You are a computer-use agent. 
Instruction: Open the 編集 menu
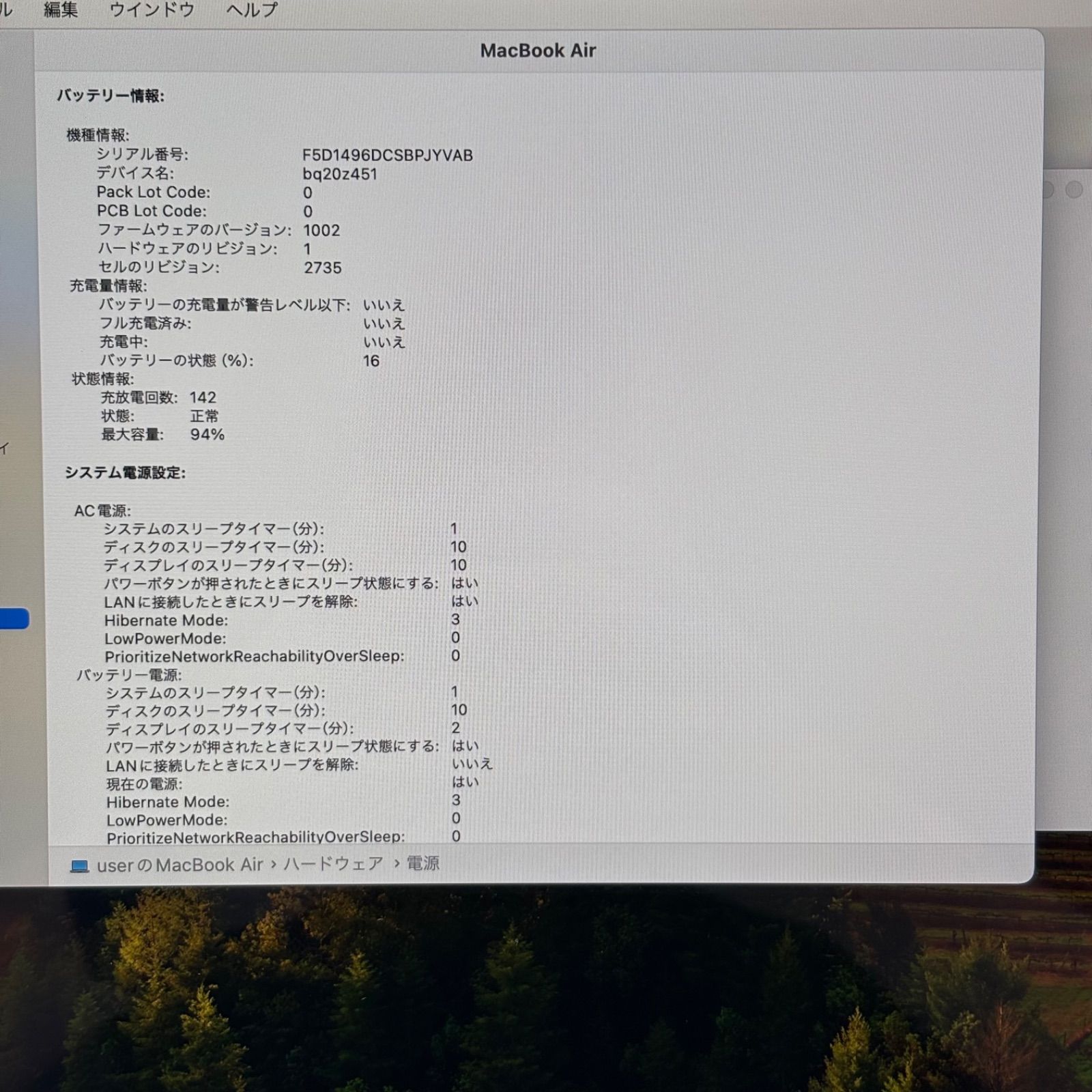[x=61, y=10]
